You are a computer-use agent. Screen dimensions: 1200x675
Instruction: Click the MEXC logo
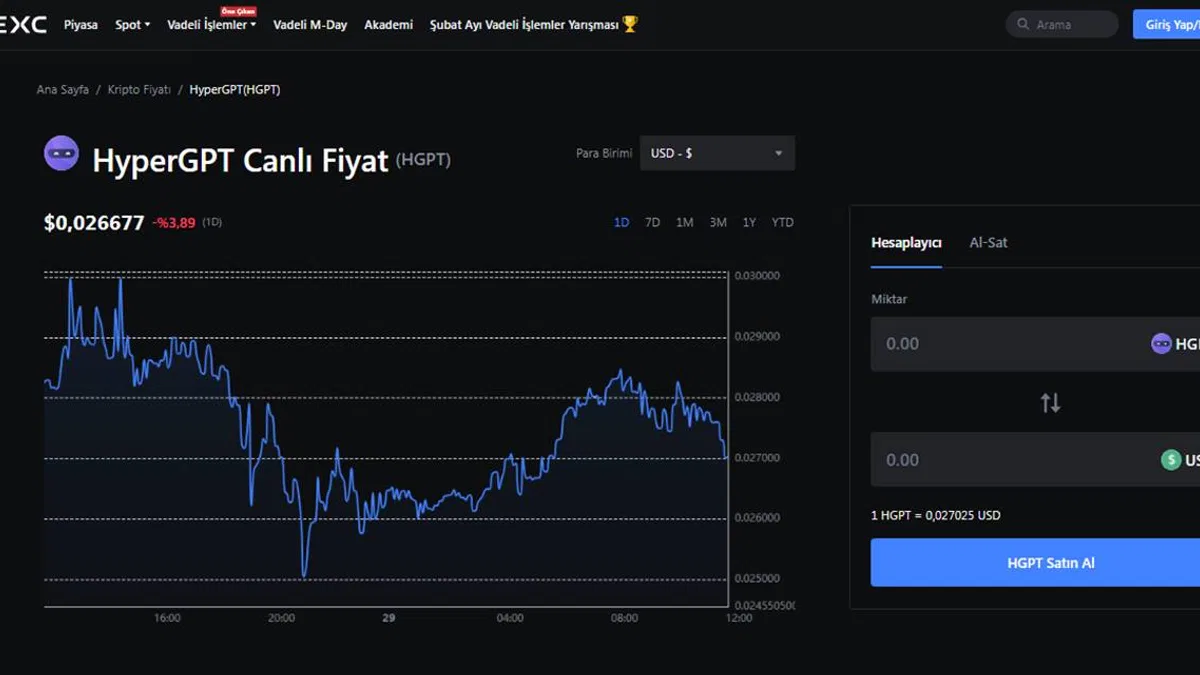[x=22, y=25]
